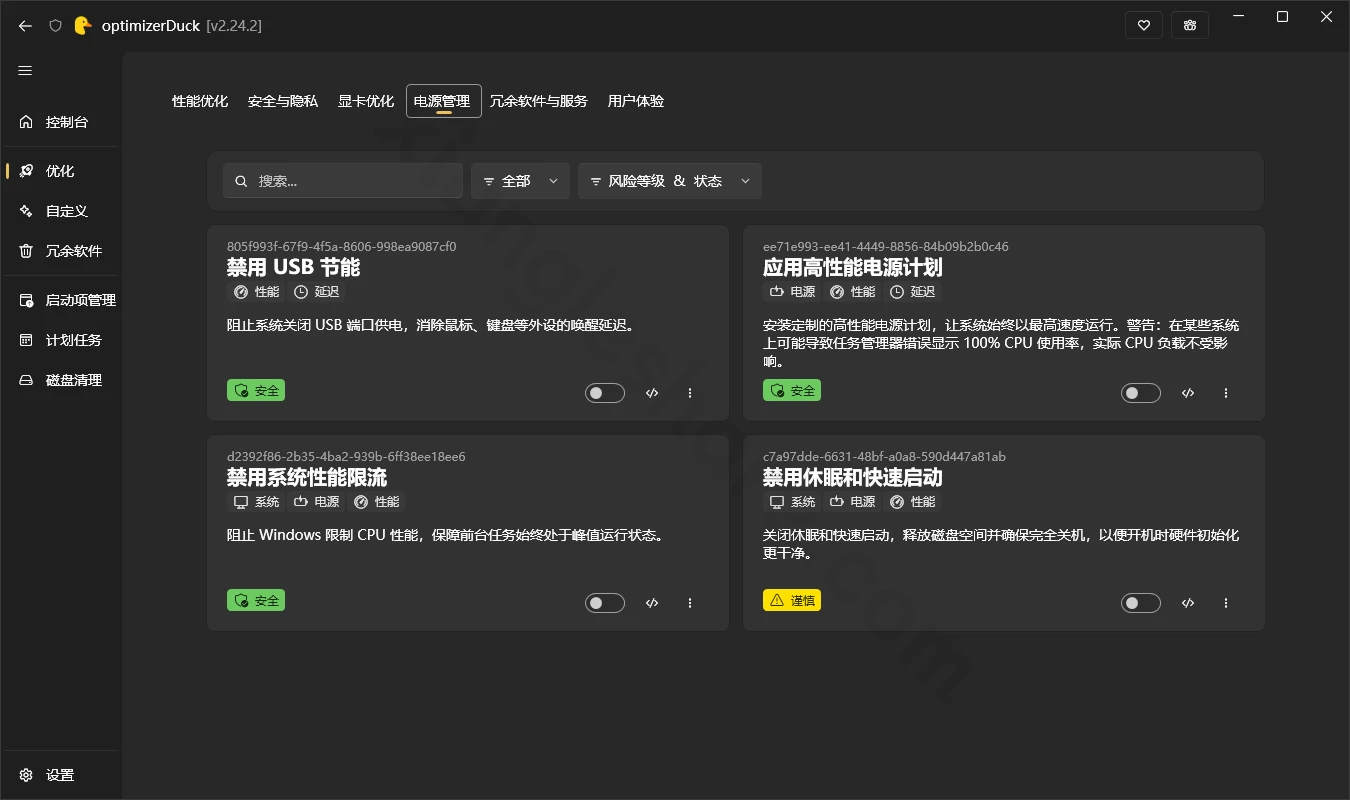The height and width of the screenshot is (800, 1350).
Task: Open more options for 应用高性能电源计划
Action: click(1226, 393)
